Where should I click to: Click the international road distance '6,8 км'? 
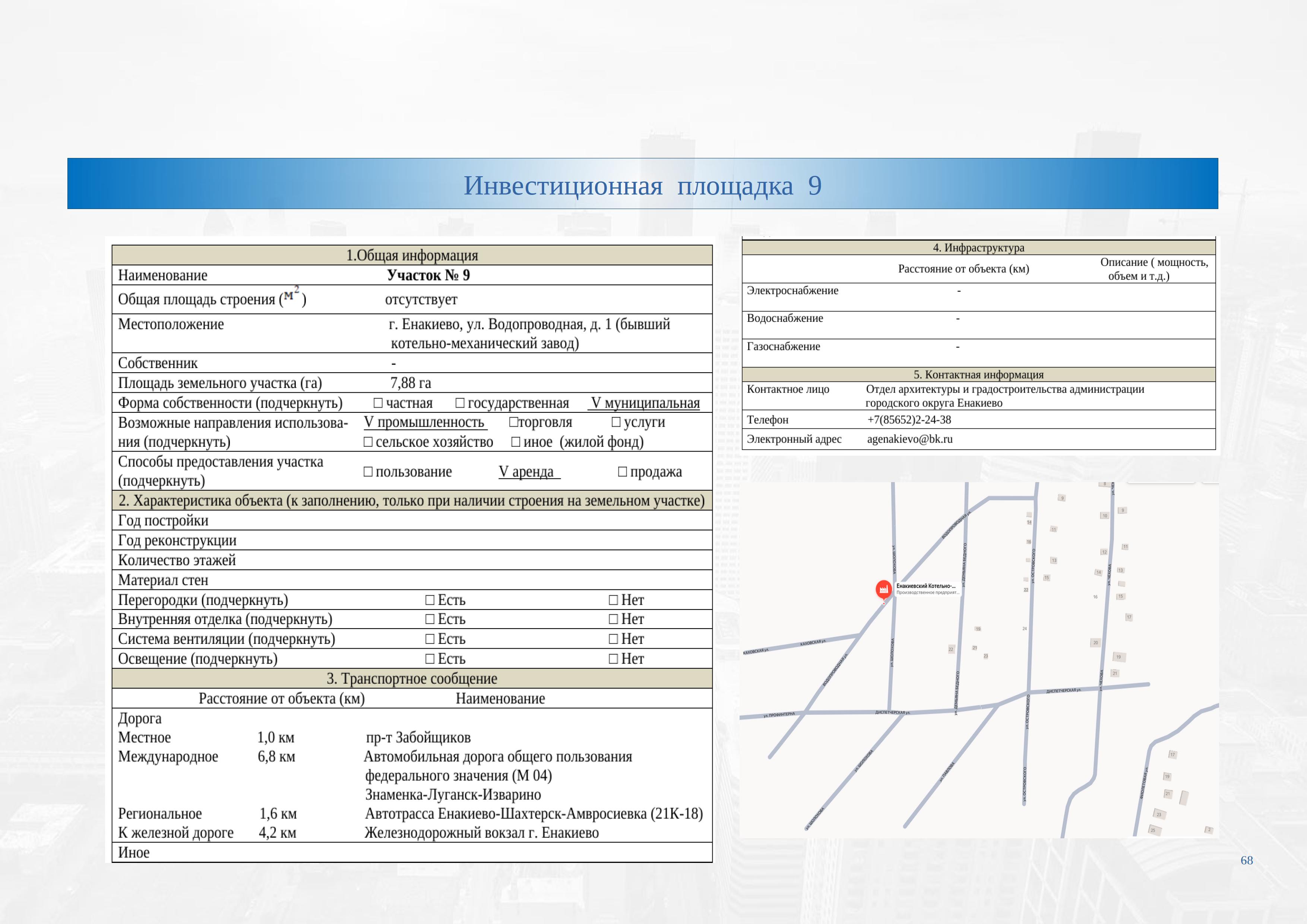pyautogui.click(x=276, y=757)
